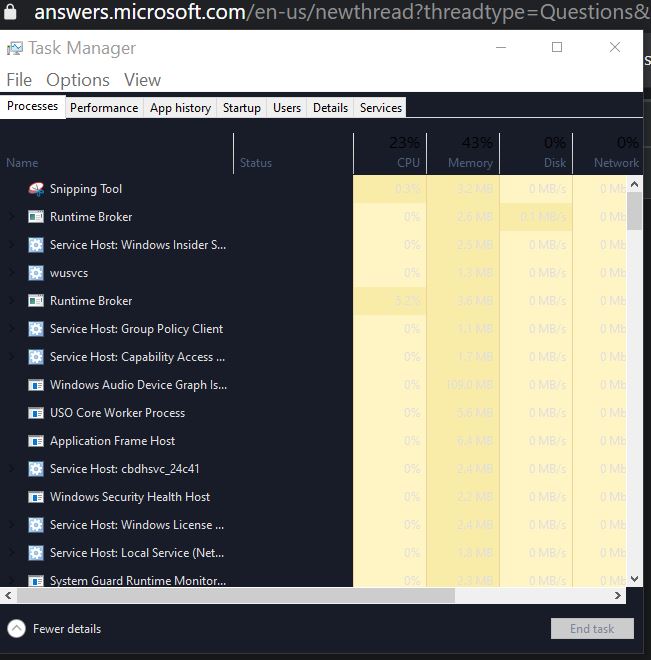Click the USO Core Worker Process icon
The height and width of the screenshot is (660, 651).
36,413
